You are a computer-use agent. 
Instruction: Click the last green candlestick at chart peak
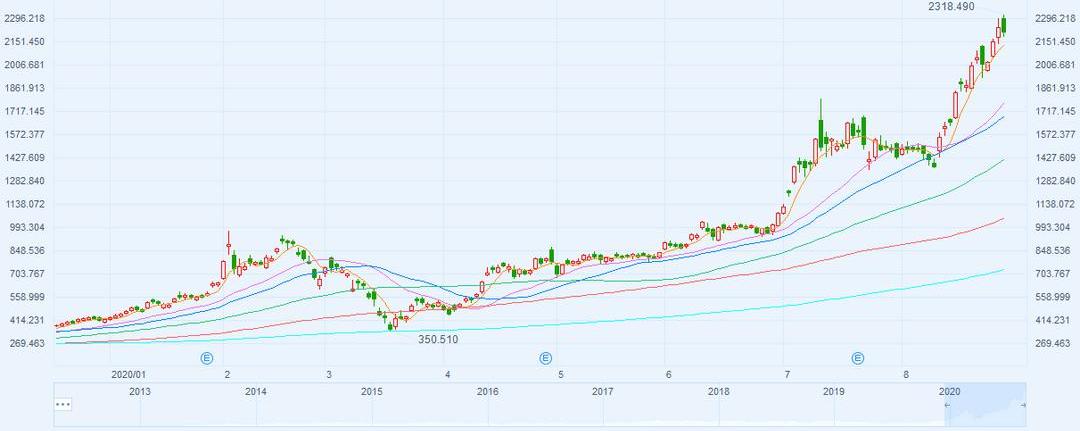click(x=1003, y=25)
